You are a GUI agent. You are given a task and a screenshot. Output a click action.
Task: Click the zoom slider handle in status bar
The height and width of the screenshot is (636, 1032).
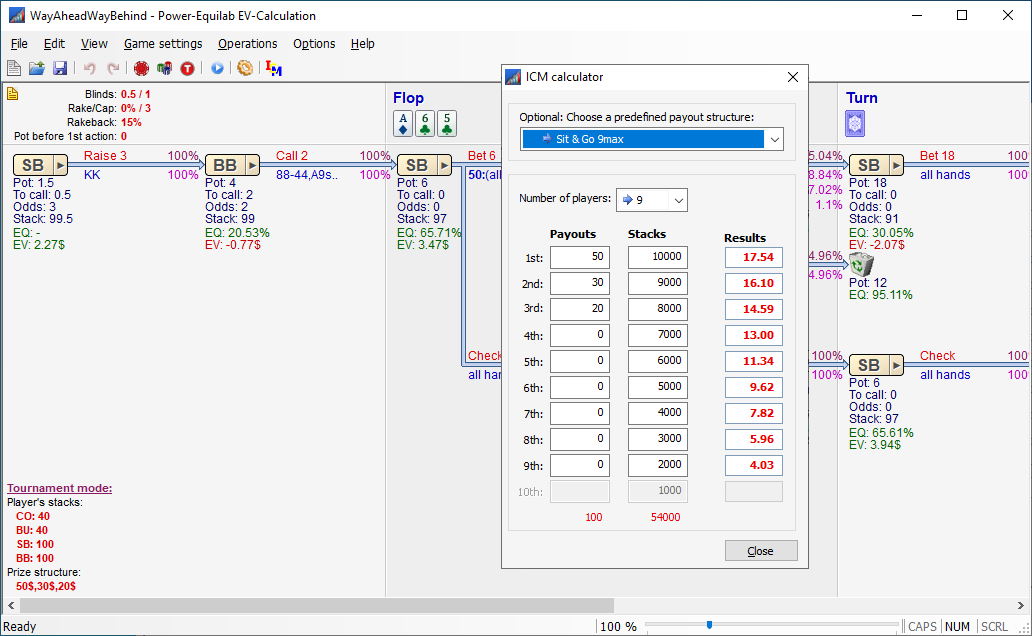coord(709,625)
